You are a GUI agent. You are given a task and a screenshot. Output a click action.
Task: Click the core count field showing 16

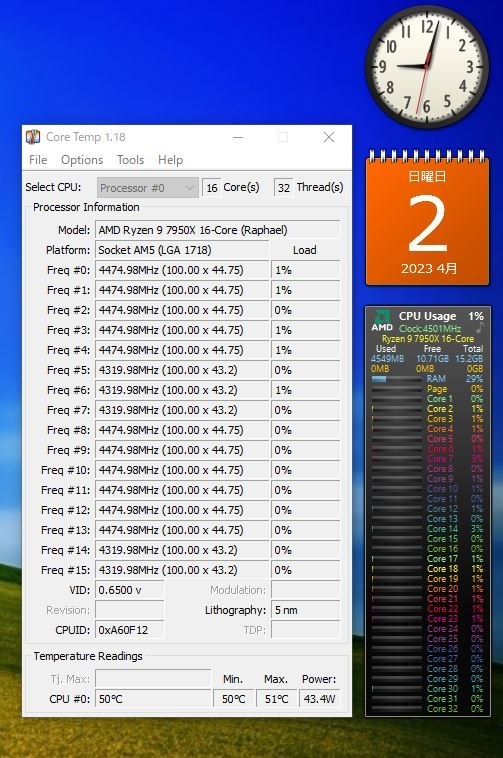coord(211,188)
